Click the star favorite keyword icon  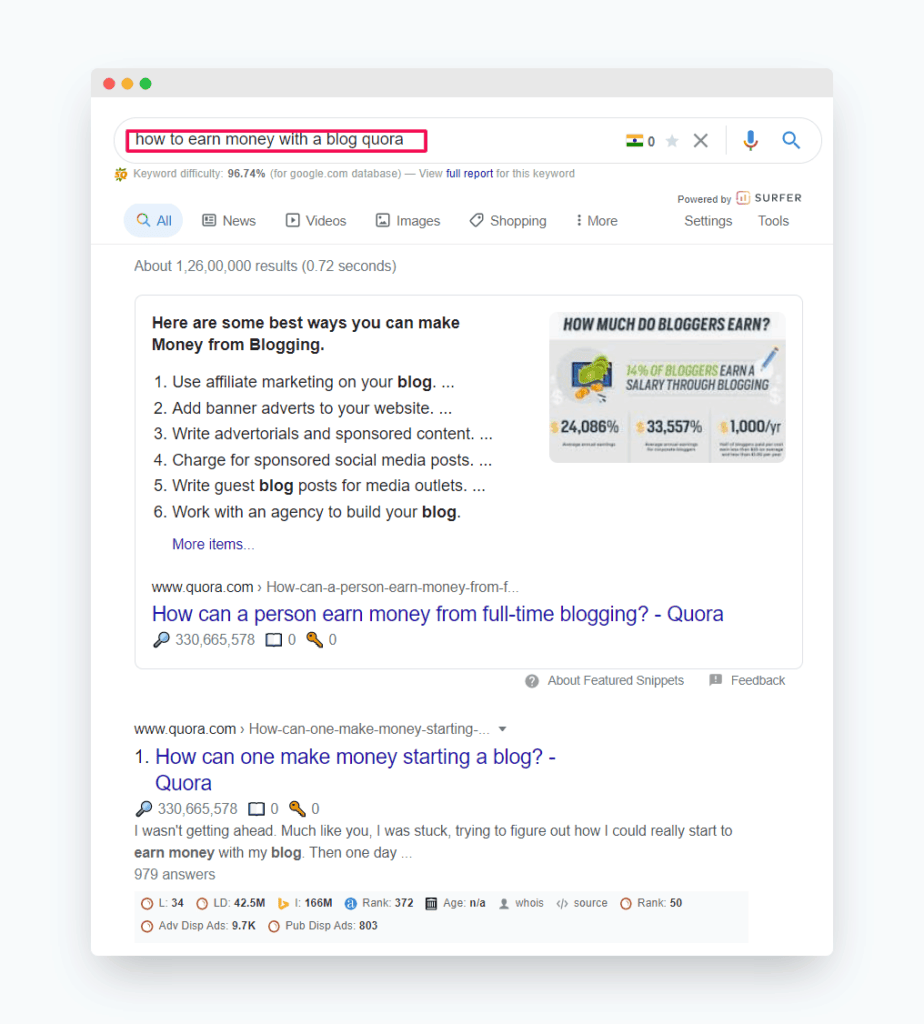672,140
